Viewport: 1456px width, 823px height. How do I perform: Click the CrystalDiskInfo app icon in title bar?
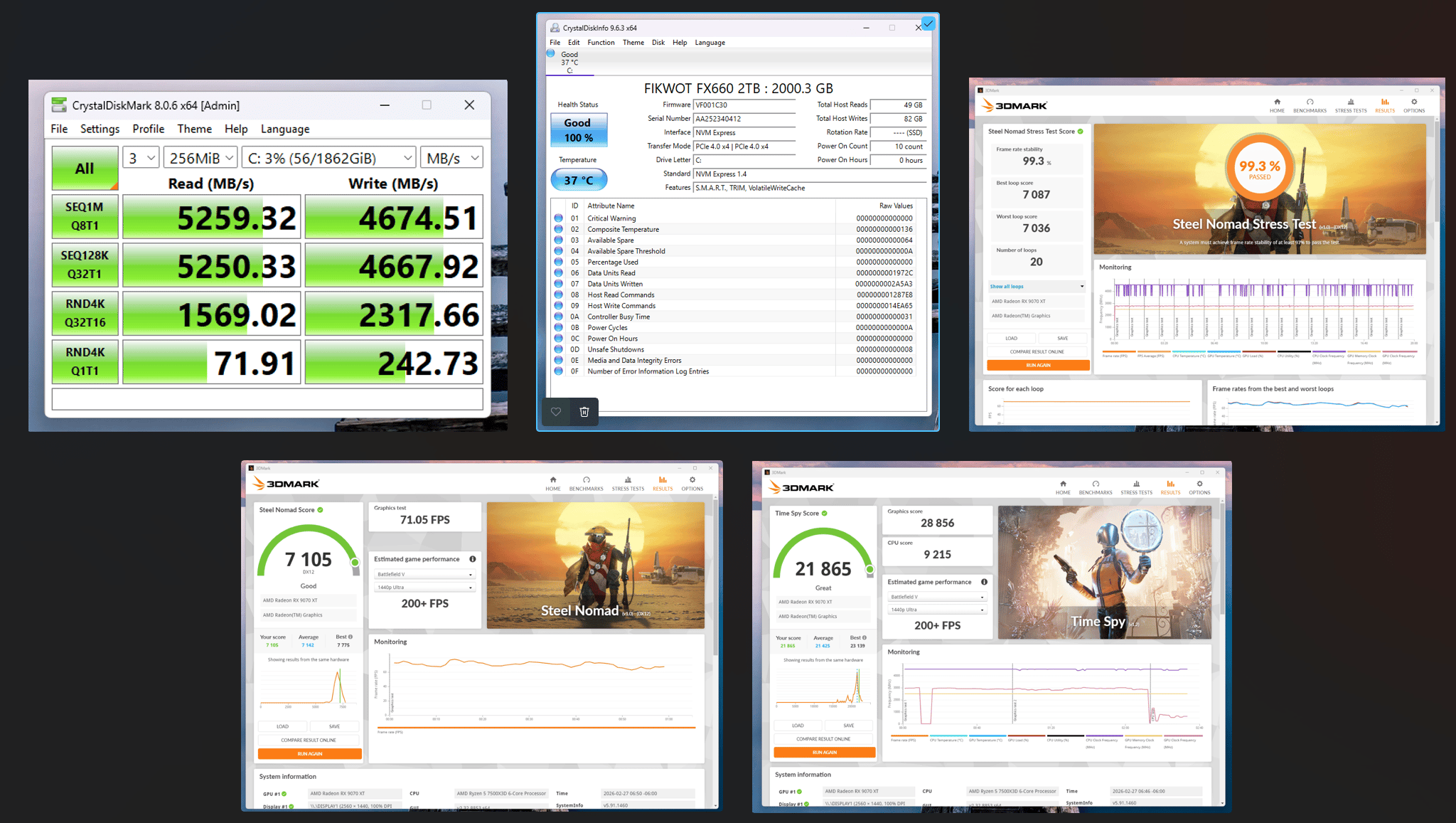click(x=555, y=28)
